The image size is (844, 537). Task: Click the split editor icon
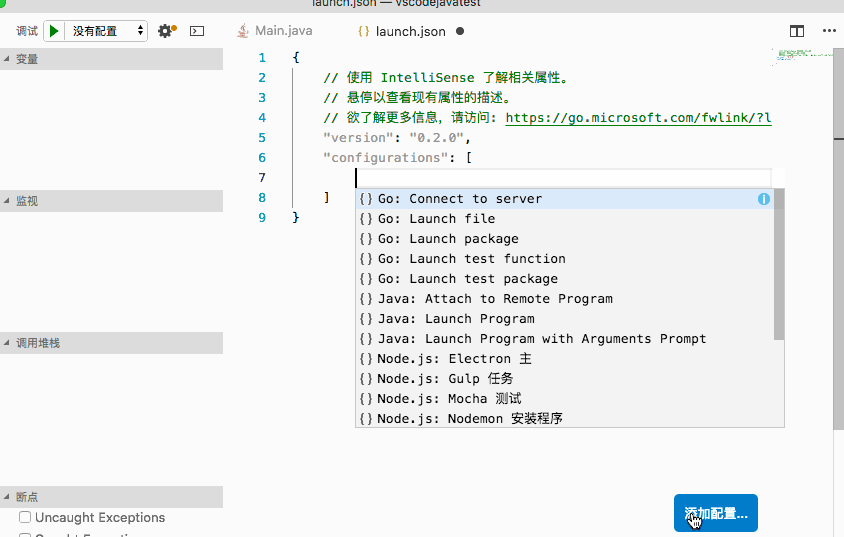tap(797, 31)
